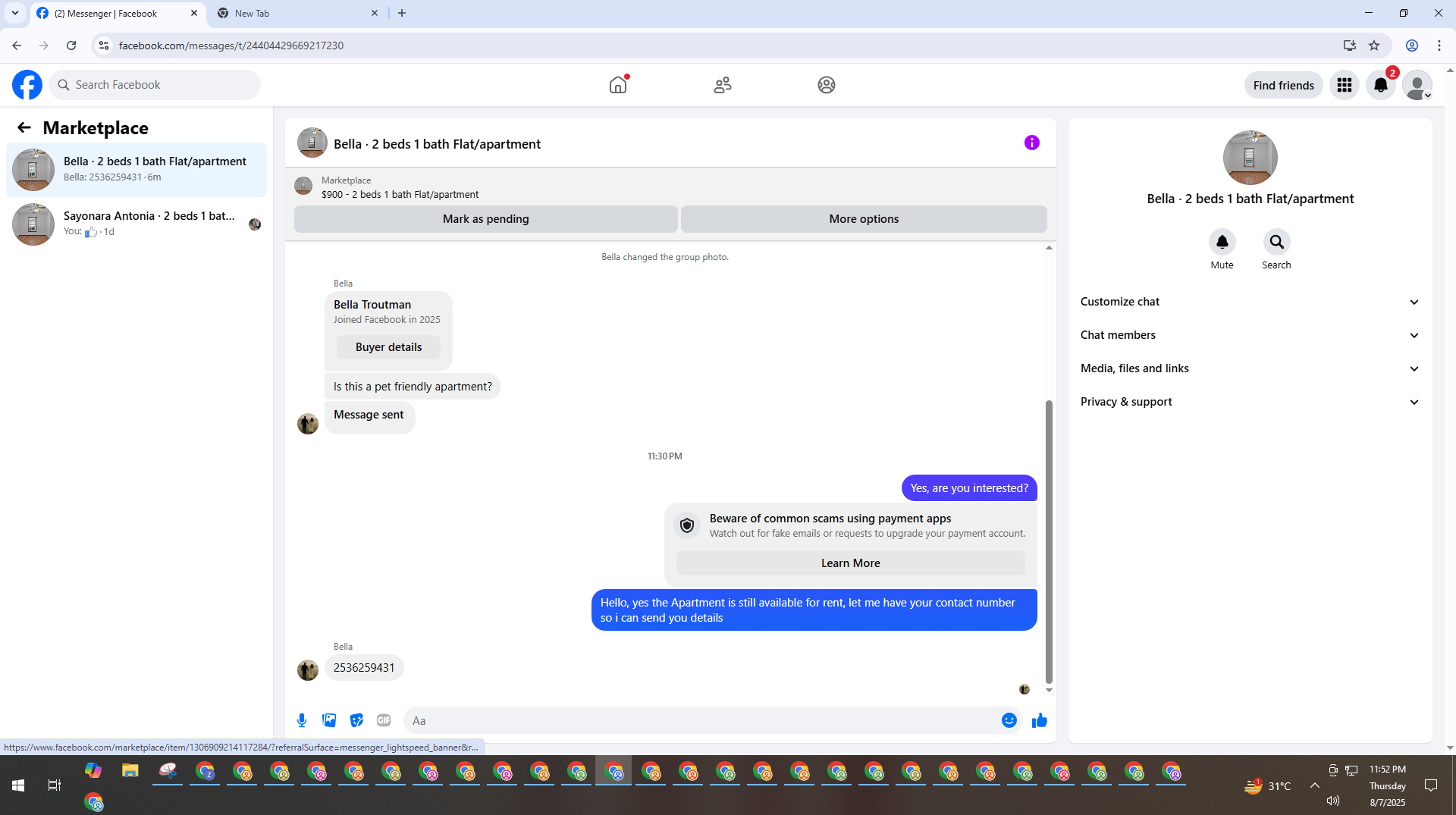Click the Search Facebook field
The width and height of the screenshot is (1456, 815).
(155, 85)
